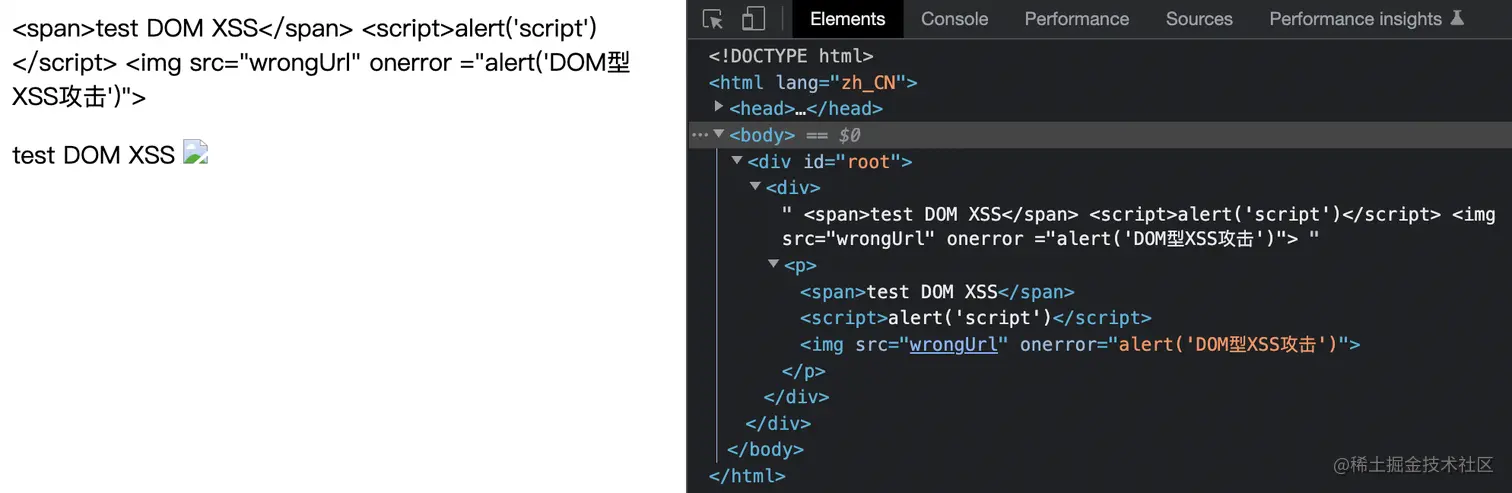Image resolution: width=1512 pixels, height=493 pixels.
Task: Toggle the device toolbar icon
Action: click(753, 19)
